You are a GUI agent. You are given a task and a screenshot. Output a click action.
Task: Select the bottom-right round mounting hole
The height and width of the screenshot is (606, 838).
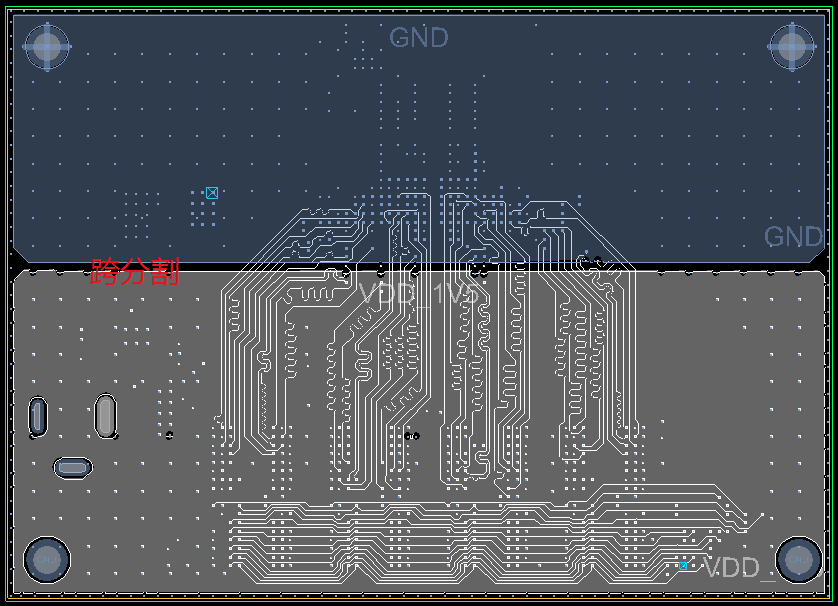coord(798,560)
